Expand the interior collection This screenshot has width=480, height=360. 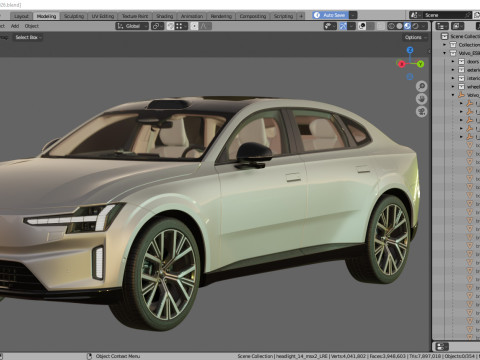point(453,78)
